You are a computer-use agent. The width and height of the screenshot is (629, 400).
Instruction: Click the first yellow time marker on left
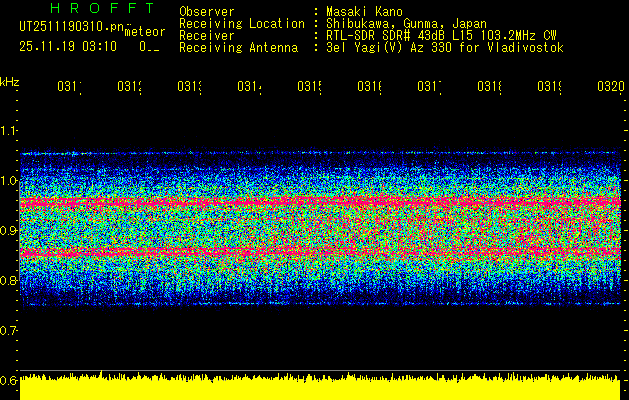tap(69, 88)
